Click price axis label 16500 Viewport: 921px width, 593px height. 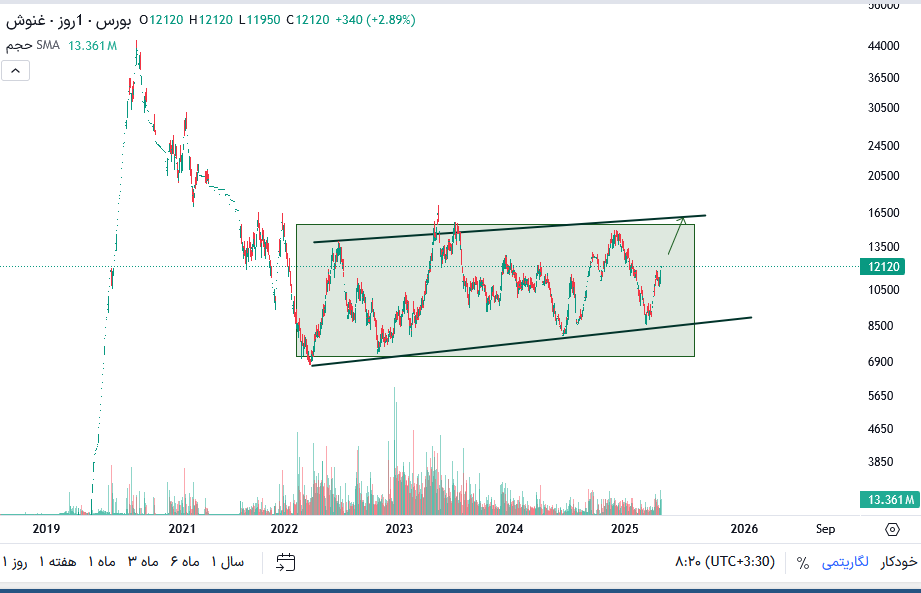pyautogui.click(x=883, y=213)
